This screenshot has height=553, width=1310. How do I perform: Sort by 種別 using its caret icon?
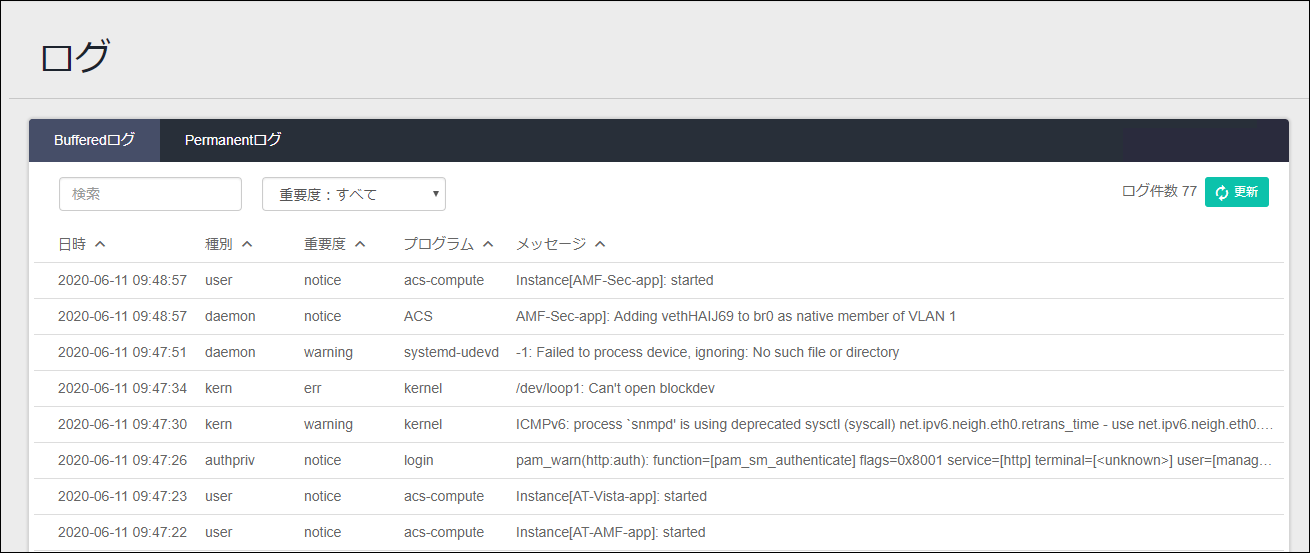[247, 244]
